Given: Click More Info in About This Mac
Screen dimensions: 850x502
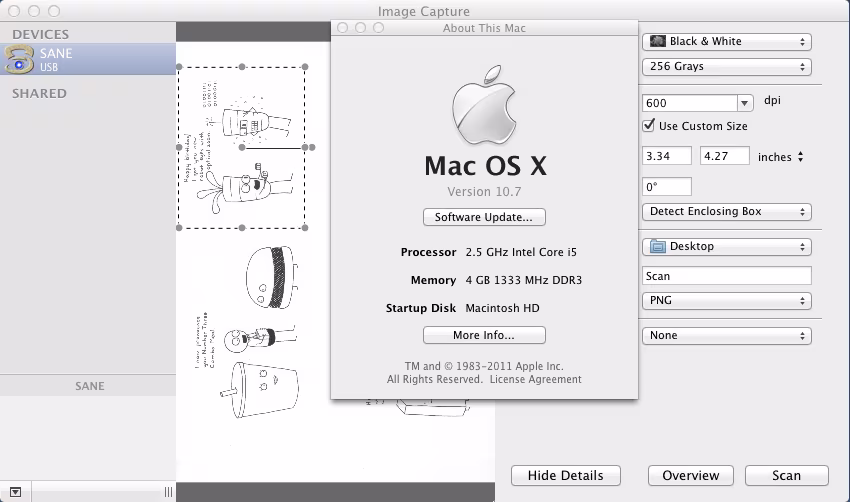Looking at the screenshot, I should pyautogui.click(x=484, y=335).
